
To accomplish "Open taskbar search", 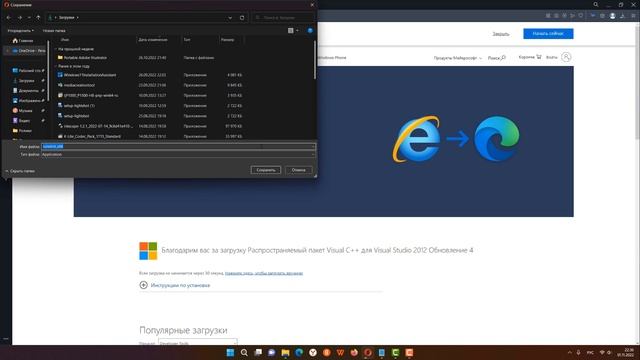I will (x=244, y=353).
